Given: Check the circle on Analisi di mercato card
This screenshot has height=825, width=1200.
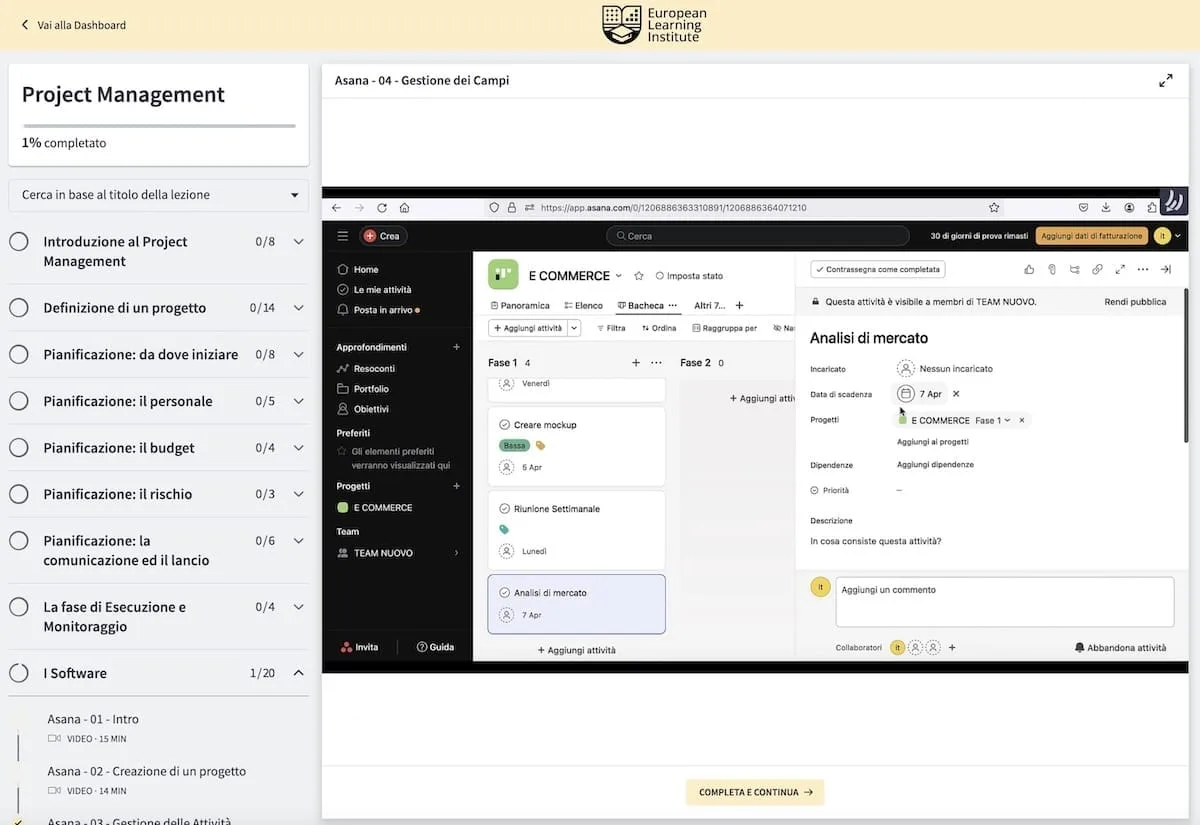Looking at the screenshot, I should point(505,593).
